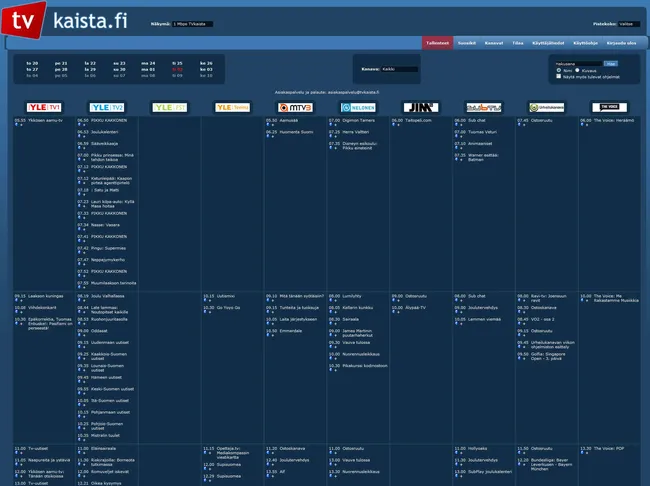Select the Nimi search radio button

pyautogui.click(x=559, y=70)
